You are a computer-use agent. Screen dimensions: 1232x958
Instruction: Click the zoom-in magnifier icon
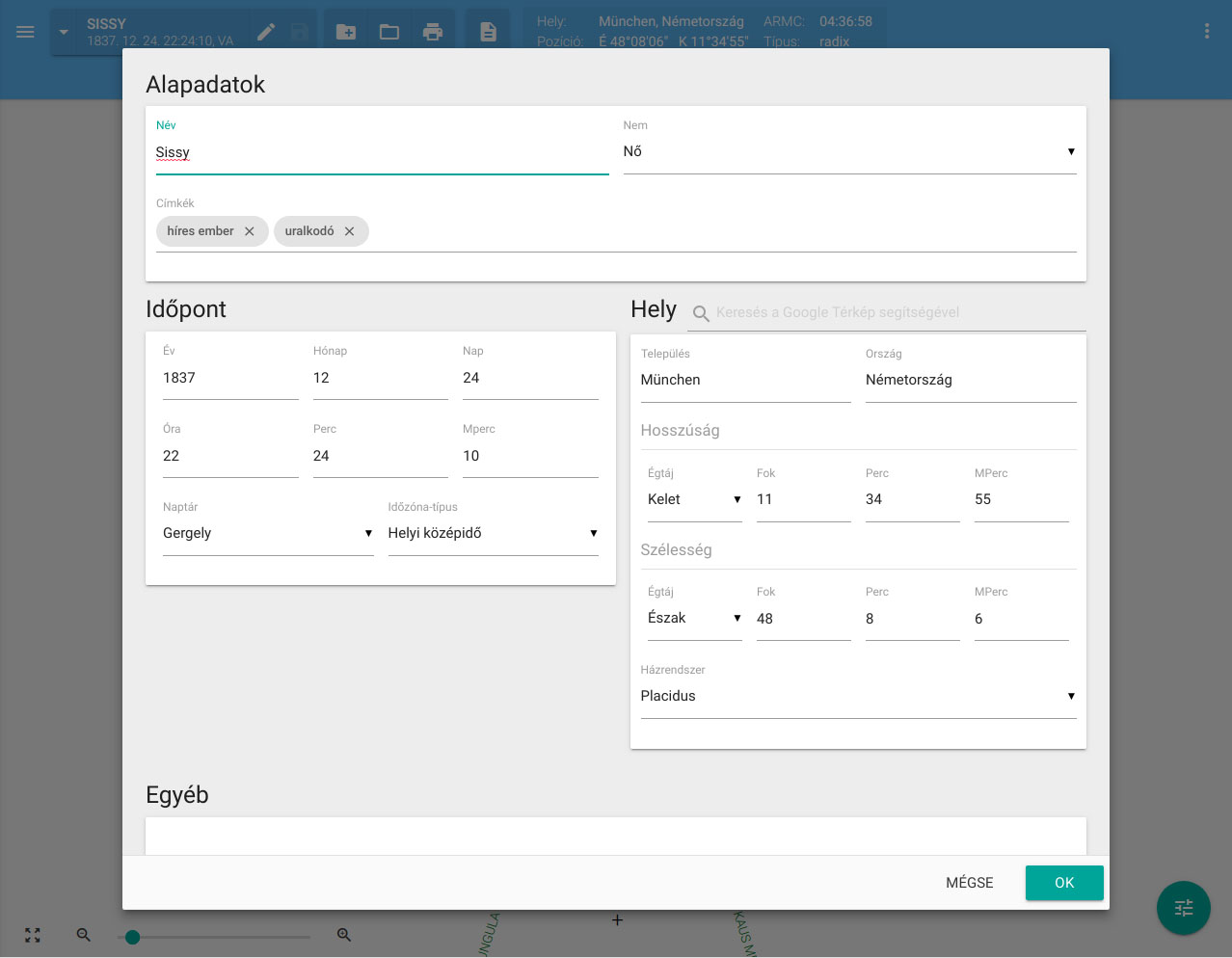[344, 935]
